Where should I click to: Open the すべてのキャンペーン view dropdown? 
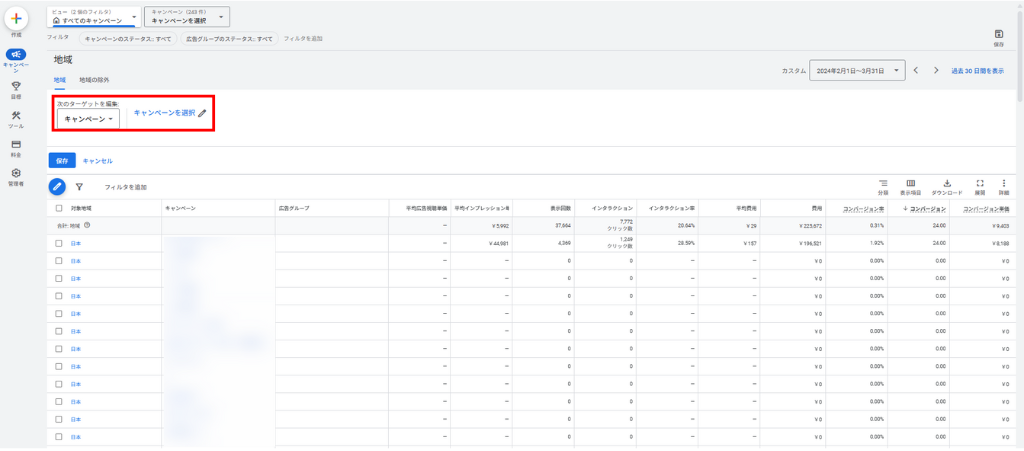point(94,17)
